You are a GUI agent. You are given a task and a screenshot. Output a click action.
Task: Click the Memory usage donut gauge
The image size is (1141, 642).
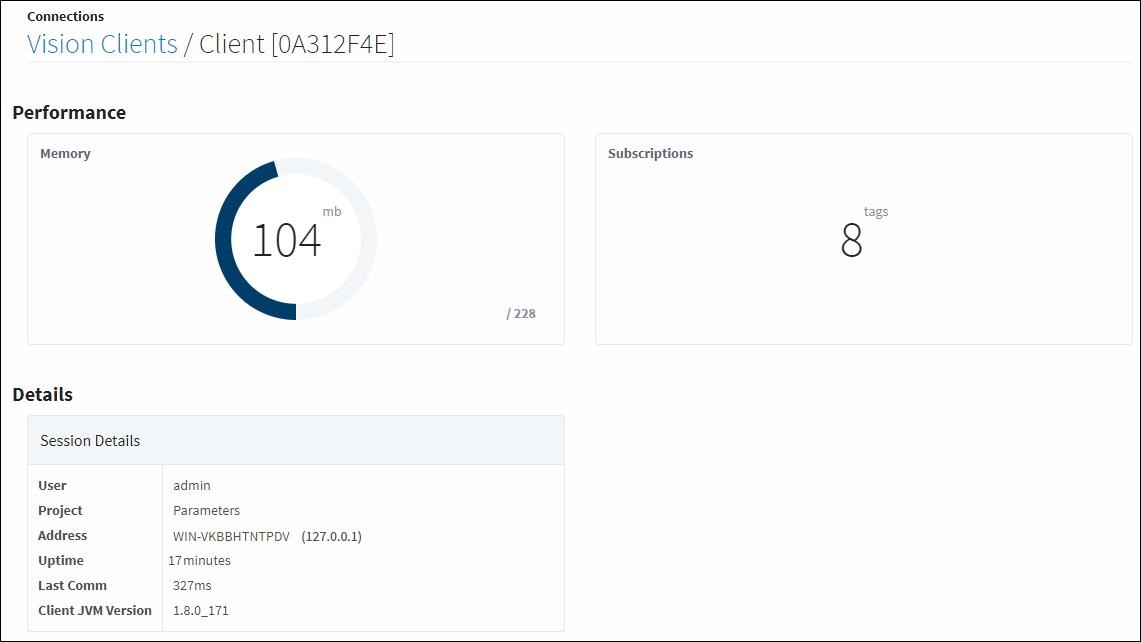coord(295,239)
